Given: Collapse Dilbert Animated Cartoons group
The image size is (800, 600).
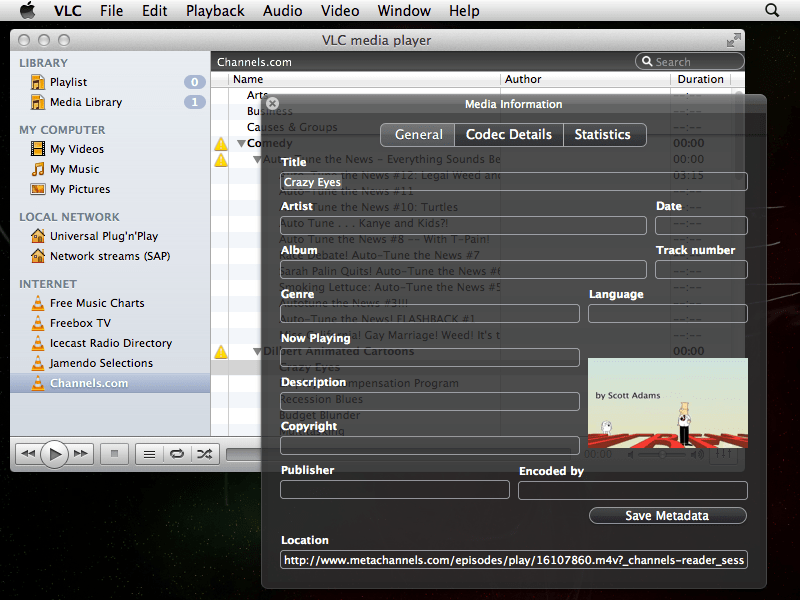Looking at the screenshot, I should pos(258,352).
